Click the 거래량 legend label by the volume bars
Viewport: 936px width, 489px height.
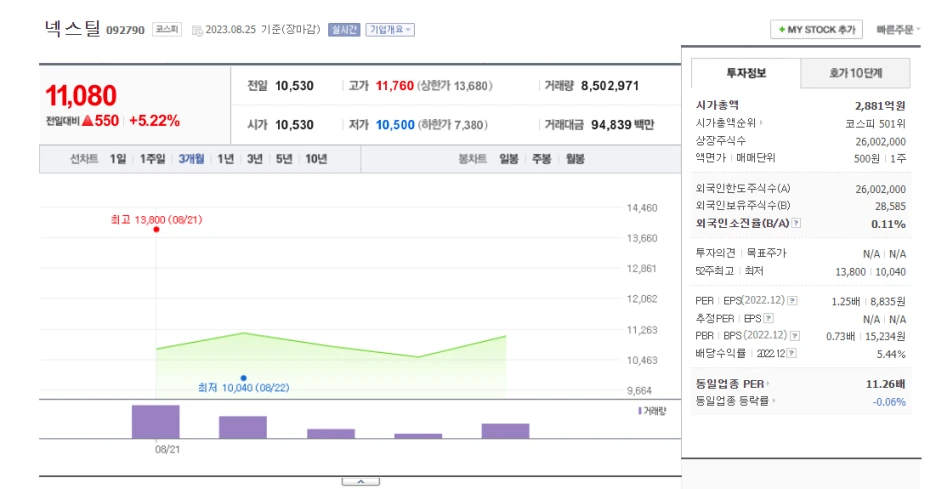[652, 411]
